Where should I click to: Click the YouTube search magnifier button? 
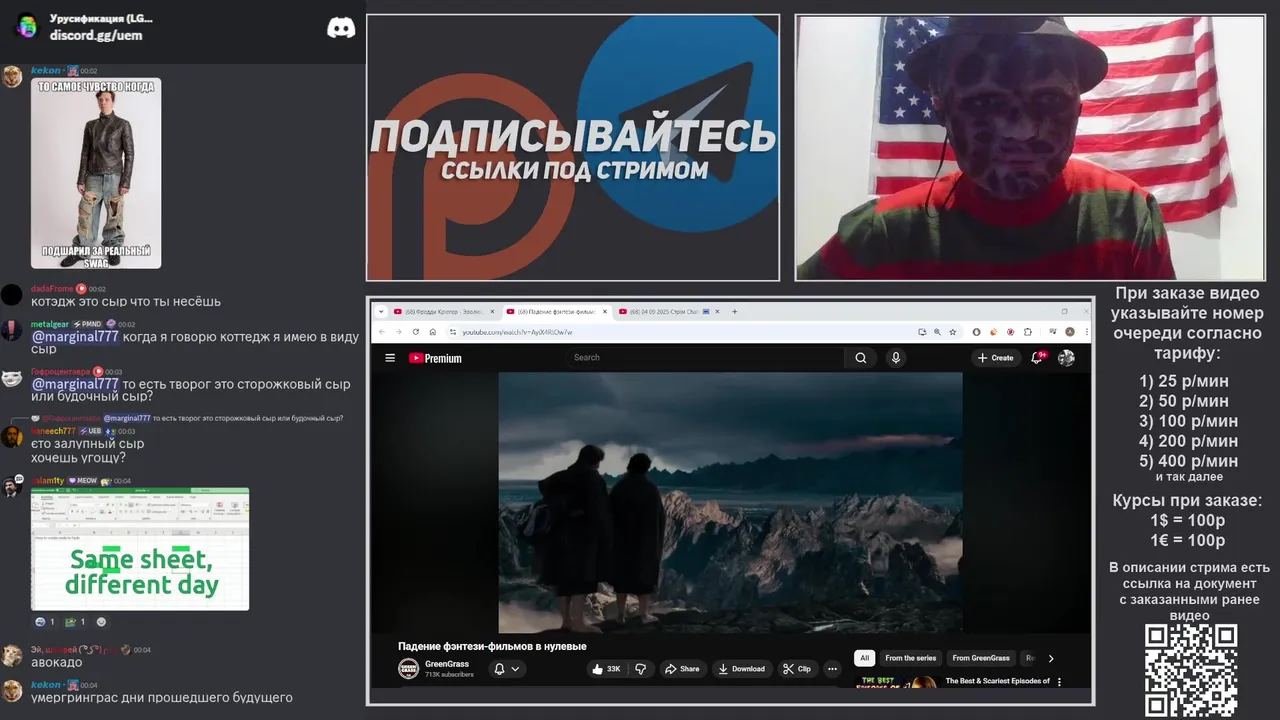point(861,358)
